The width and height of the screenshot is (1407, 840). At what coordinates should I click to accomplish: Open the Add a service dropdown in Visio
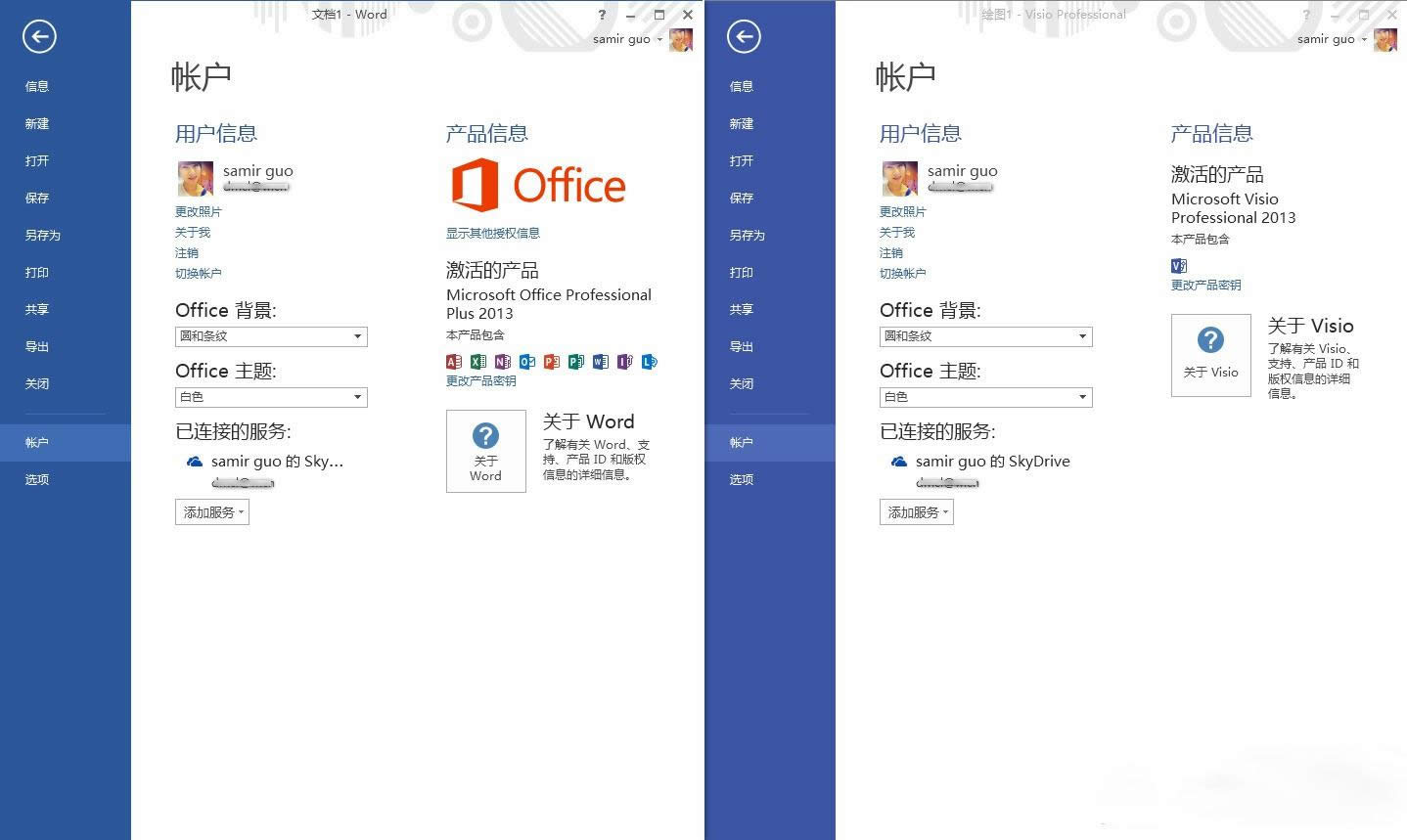[x=916, y=512]
